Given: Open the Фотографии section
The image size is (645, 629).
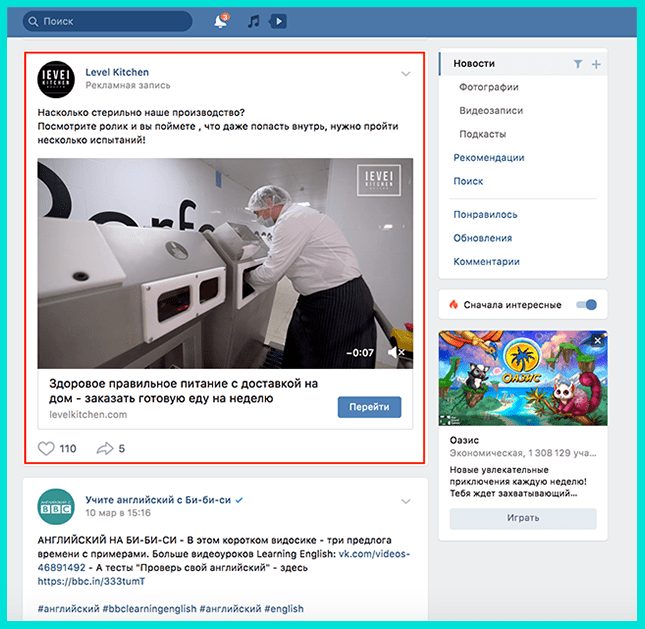Looking at the screenshot, I should click(x=489, y=87).
